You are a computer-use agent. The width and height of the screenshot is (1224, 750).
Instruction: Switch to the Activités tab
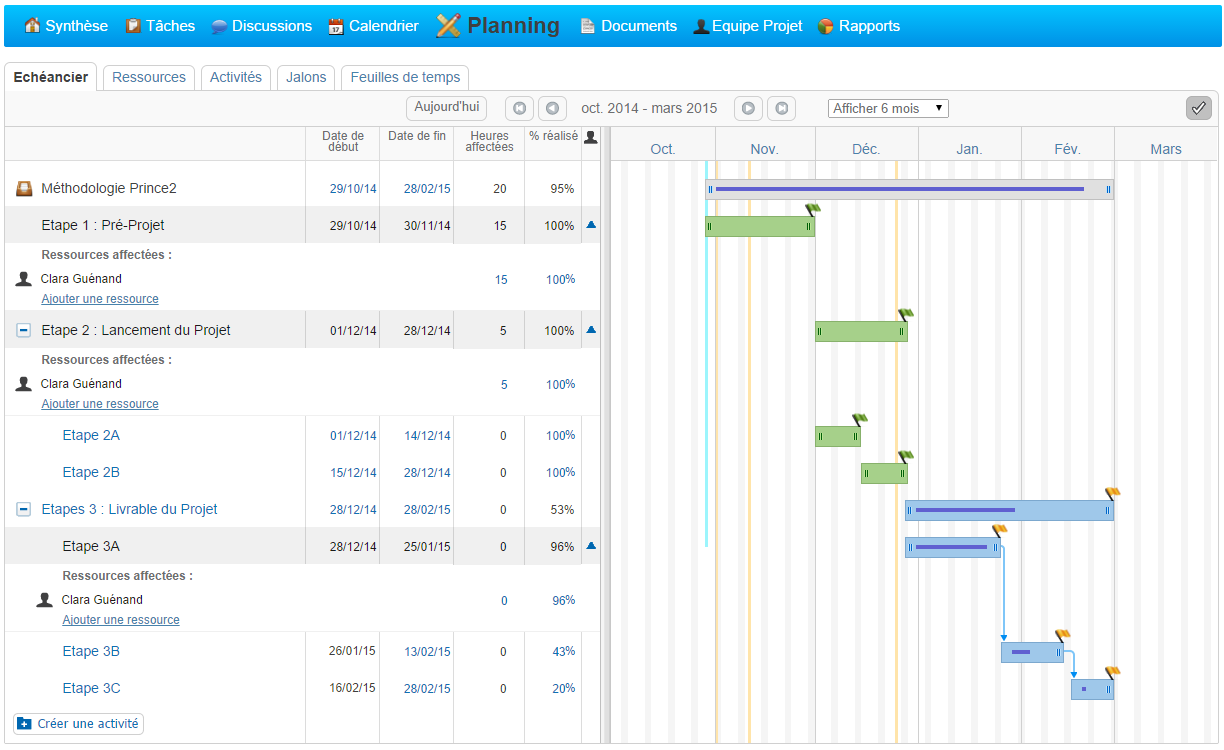click(x=236, y=77)
